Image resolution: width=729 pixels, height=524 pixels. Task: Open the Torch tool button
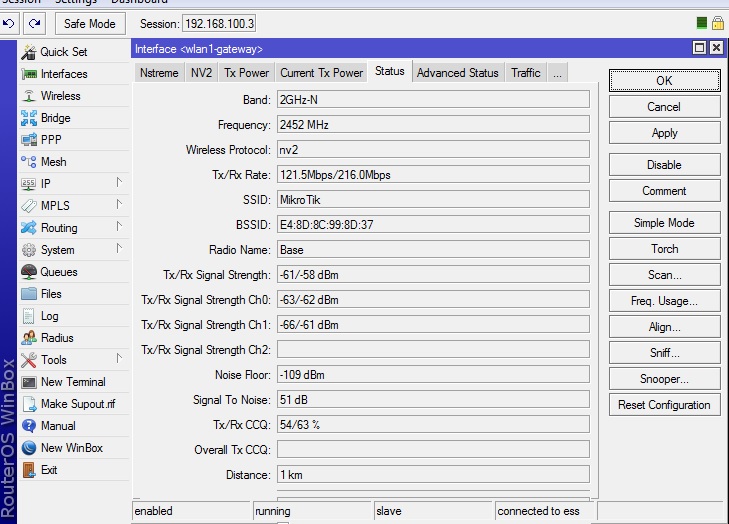click(x=664, y=249)
